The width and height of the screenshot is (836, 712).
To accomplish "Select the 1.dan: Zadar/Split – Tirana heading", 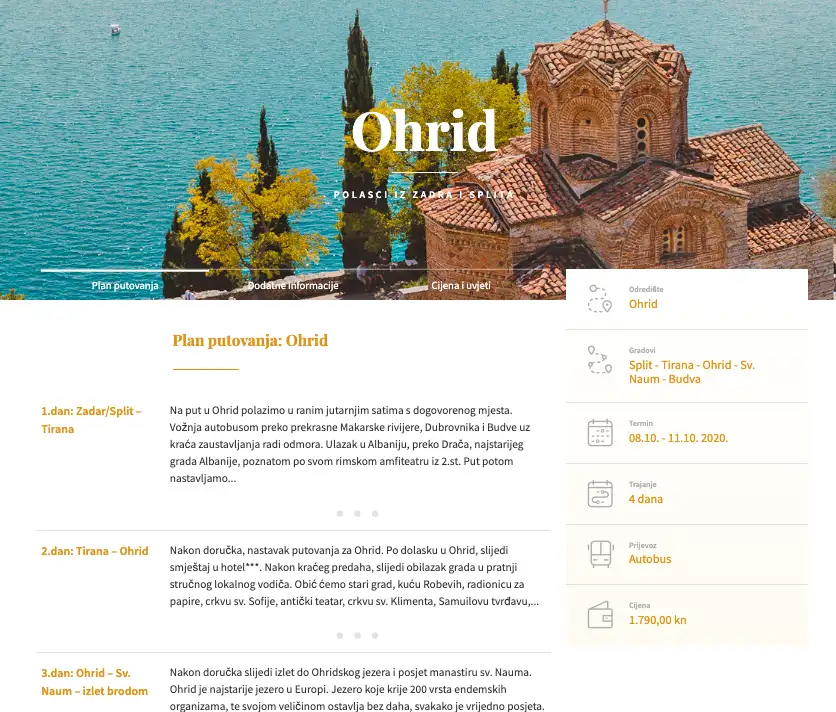I will click(x=91, y=419).
